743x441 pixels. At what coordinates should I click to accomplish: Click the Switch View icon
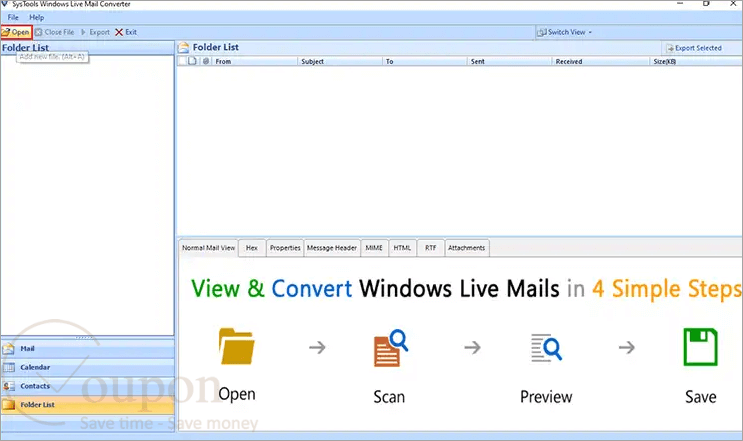(x=541, y=32)
